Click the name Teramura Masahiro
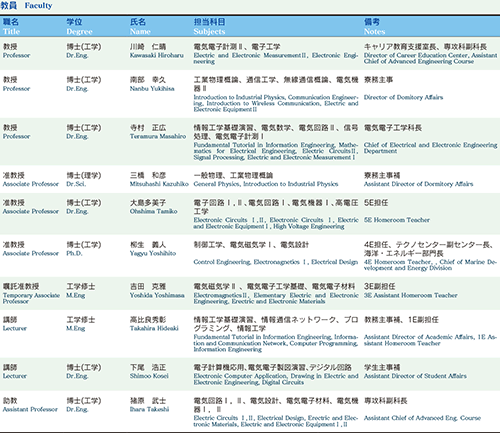The height and width of the screenshot is (433, 500). (158, 136)
